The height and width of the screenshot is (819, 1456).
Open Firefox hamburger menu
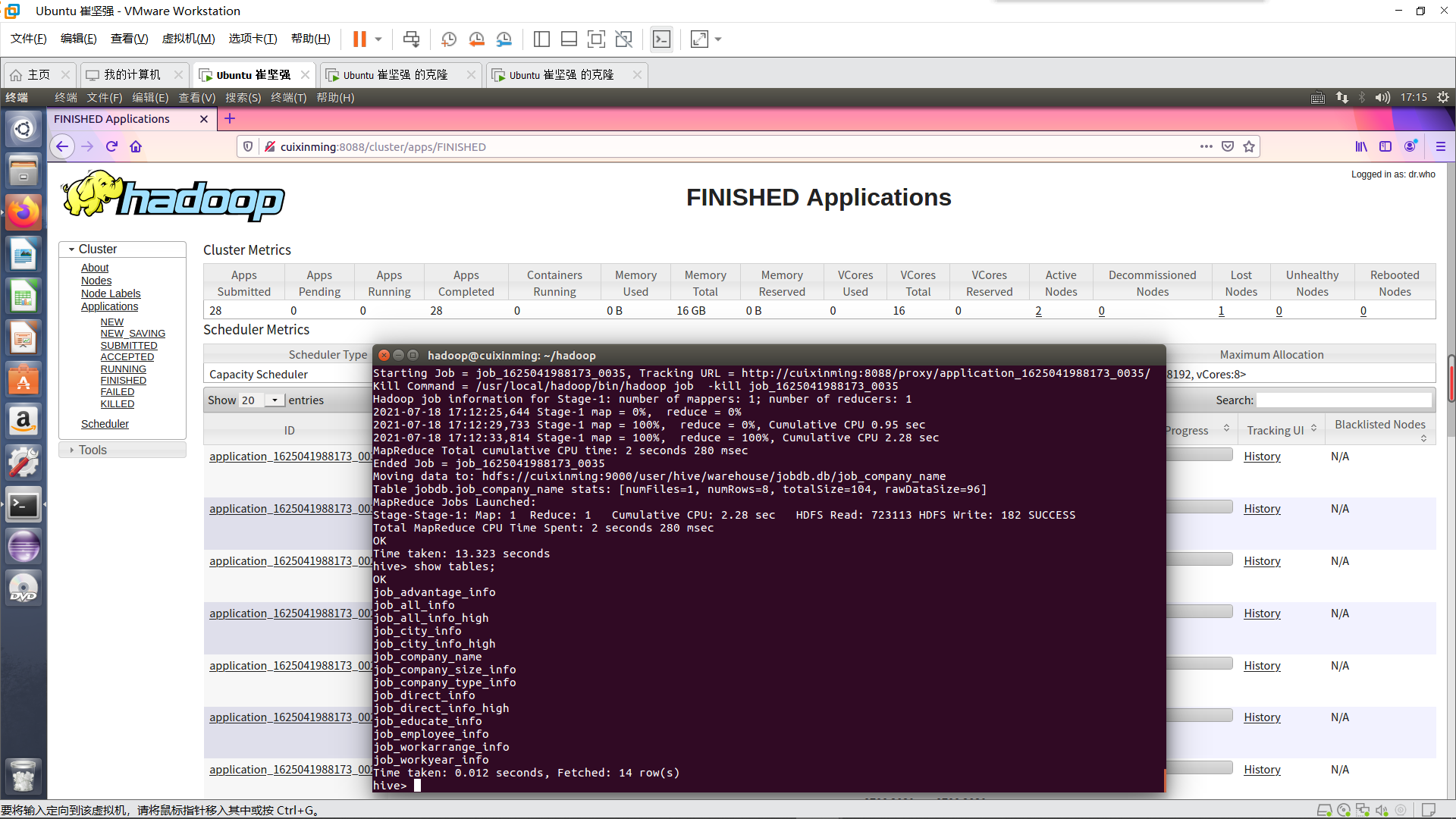point(1441,146)
